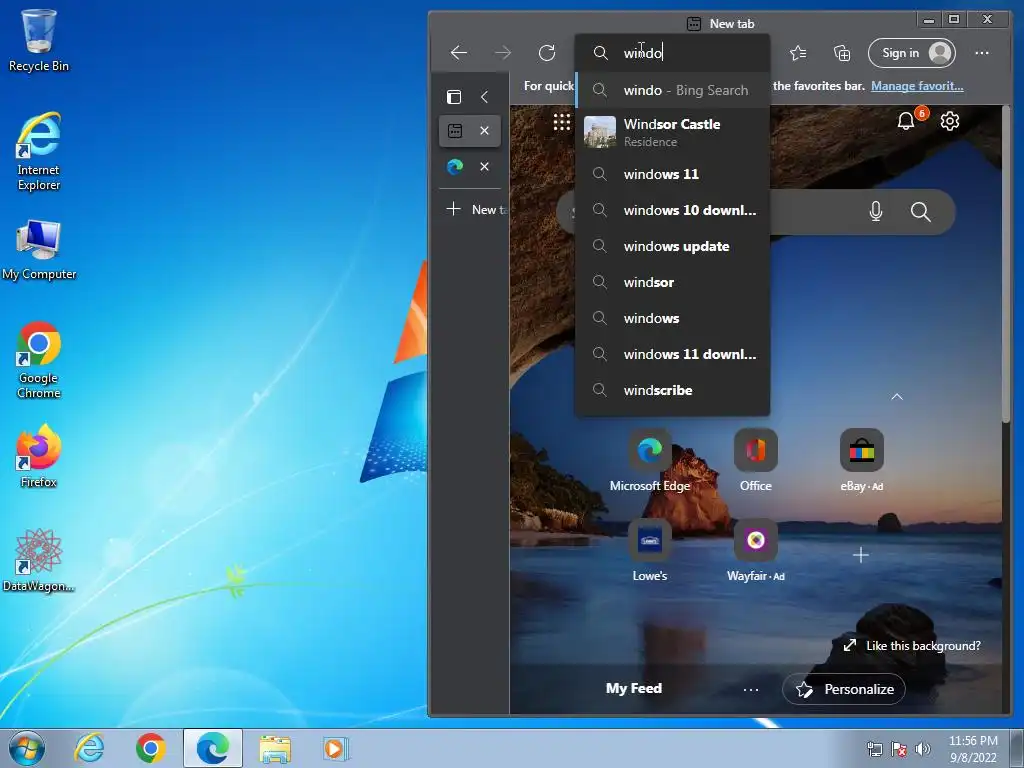Screen dimensions: 1024x768
Task: Collapse the vertical tabs pane chevron
Action: tap(485, 97)
